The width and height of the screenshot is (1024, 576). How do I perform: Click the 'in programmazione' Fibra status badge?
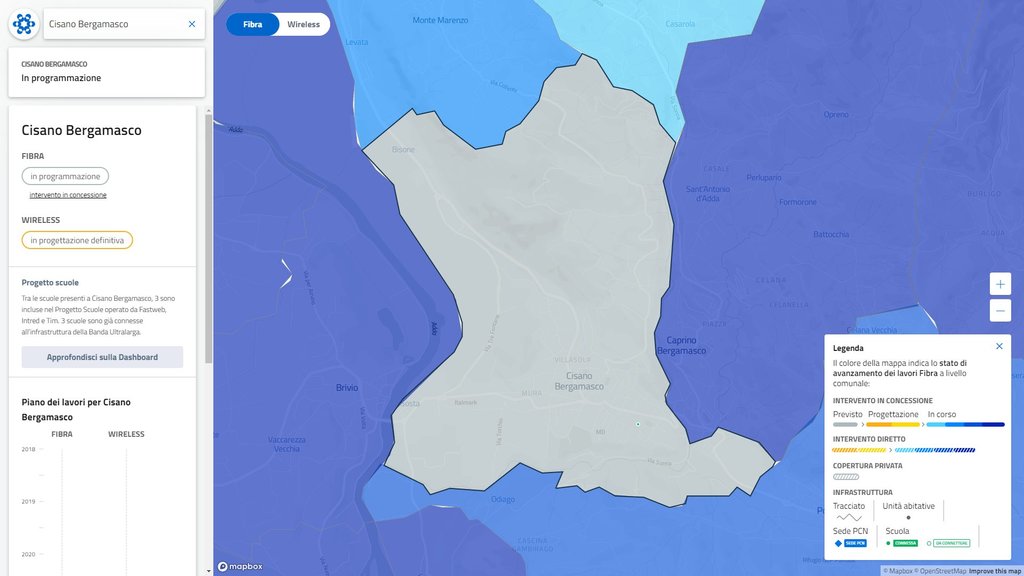(x=65, y=176)
